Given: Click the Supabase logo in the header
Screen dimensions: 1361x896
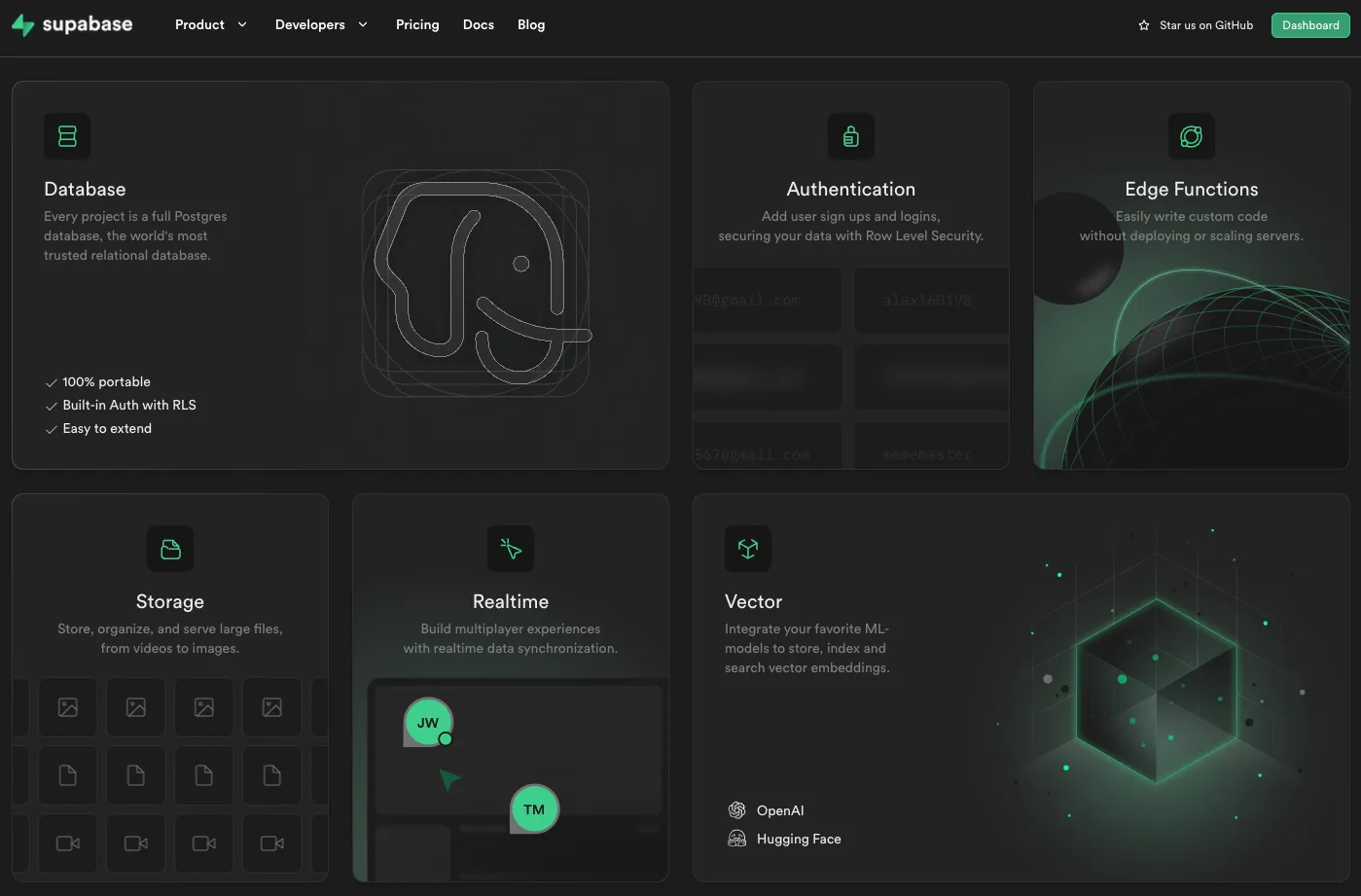Looking at the screenshot, I should 72,25.
